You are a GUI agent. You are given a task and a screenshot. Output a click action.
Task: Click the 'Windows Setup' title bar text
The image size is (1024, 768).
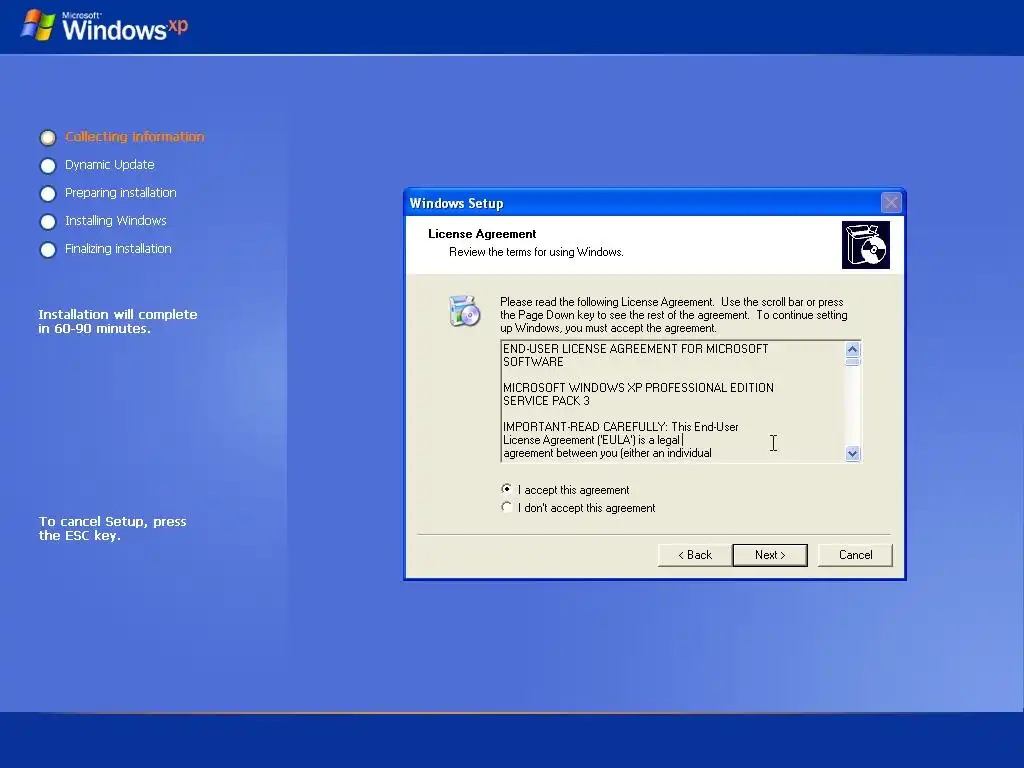(x=456, y=203)
